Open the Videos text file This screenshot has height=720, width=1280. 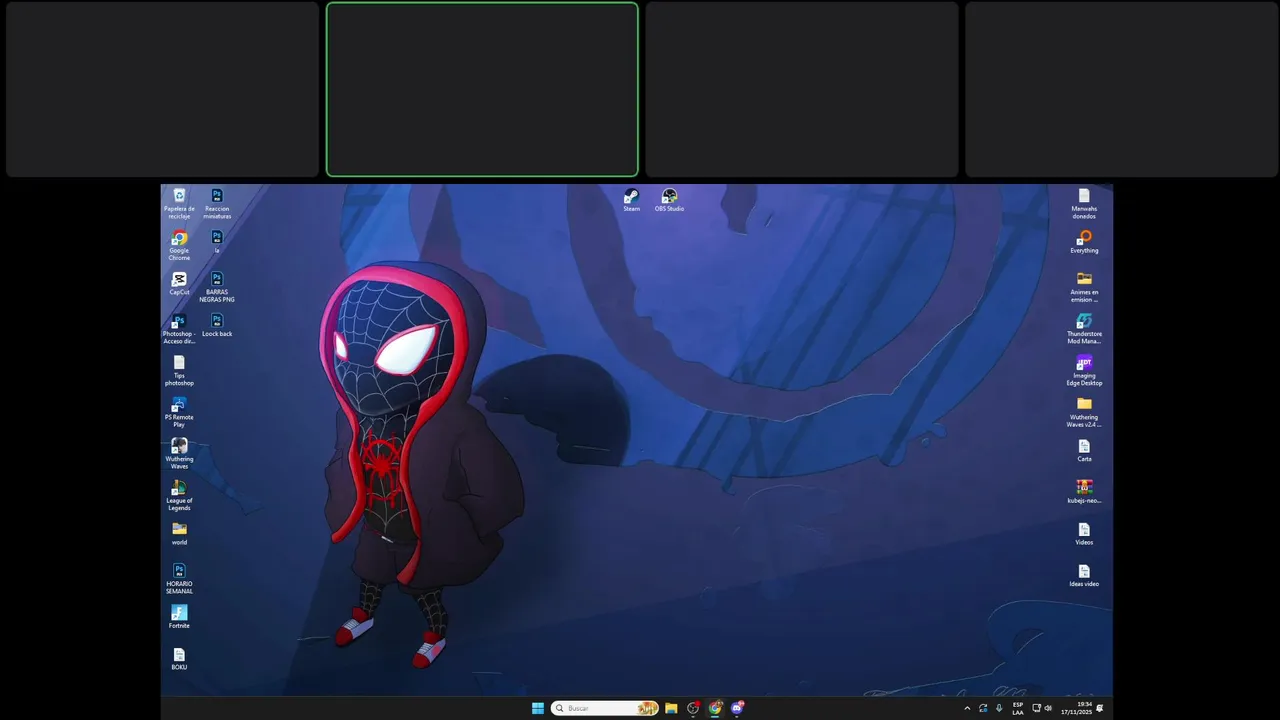[x=1084, y=534]
